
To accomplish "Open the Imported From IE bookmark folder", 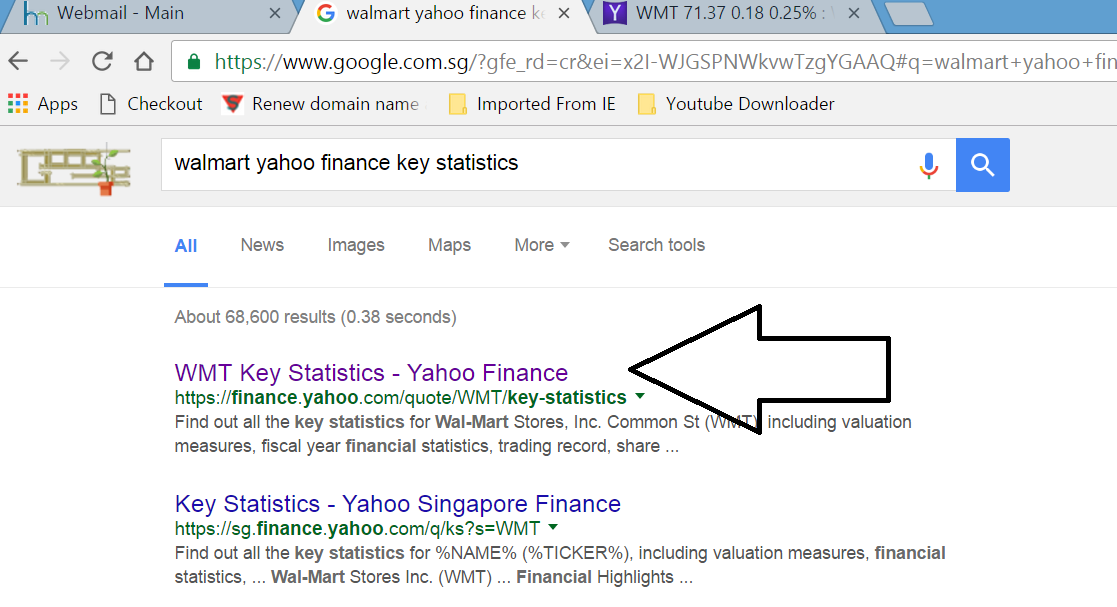I will (532, 104).
